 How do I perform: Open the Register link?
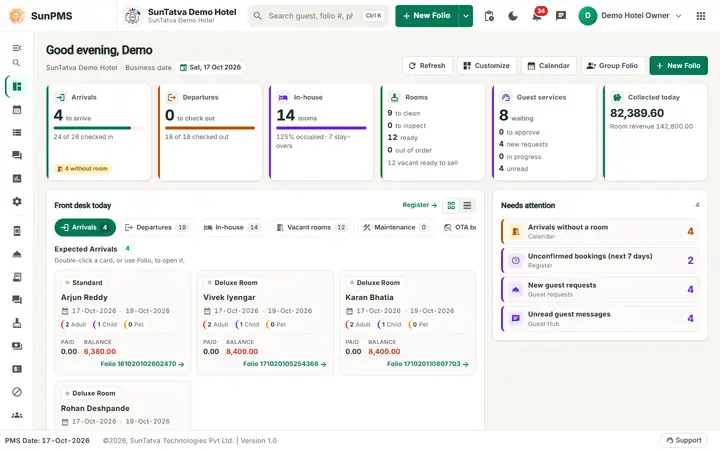tap(419, 205)
